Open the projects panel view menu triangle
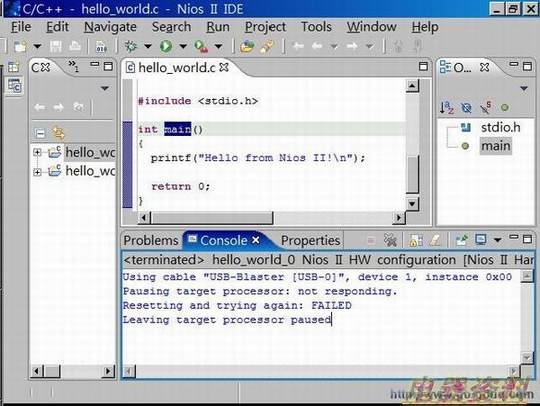Image resolution: width=540 pixels, height=406 pixels. 105,89
